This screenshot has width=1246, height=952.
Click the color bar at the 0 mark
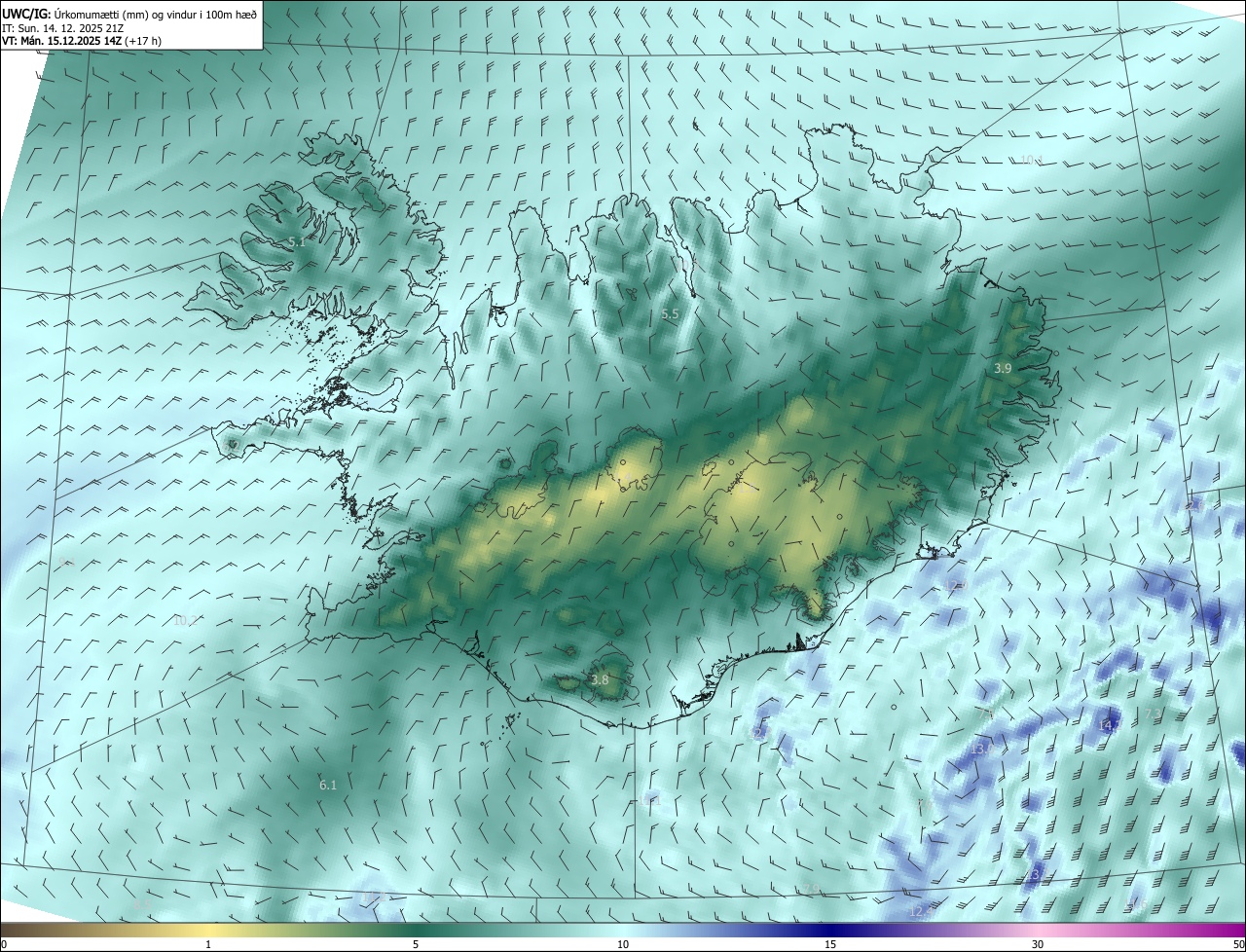click(x=4, y=931)
